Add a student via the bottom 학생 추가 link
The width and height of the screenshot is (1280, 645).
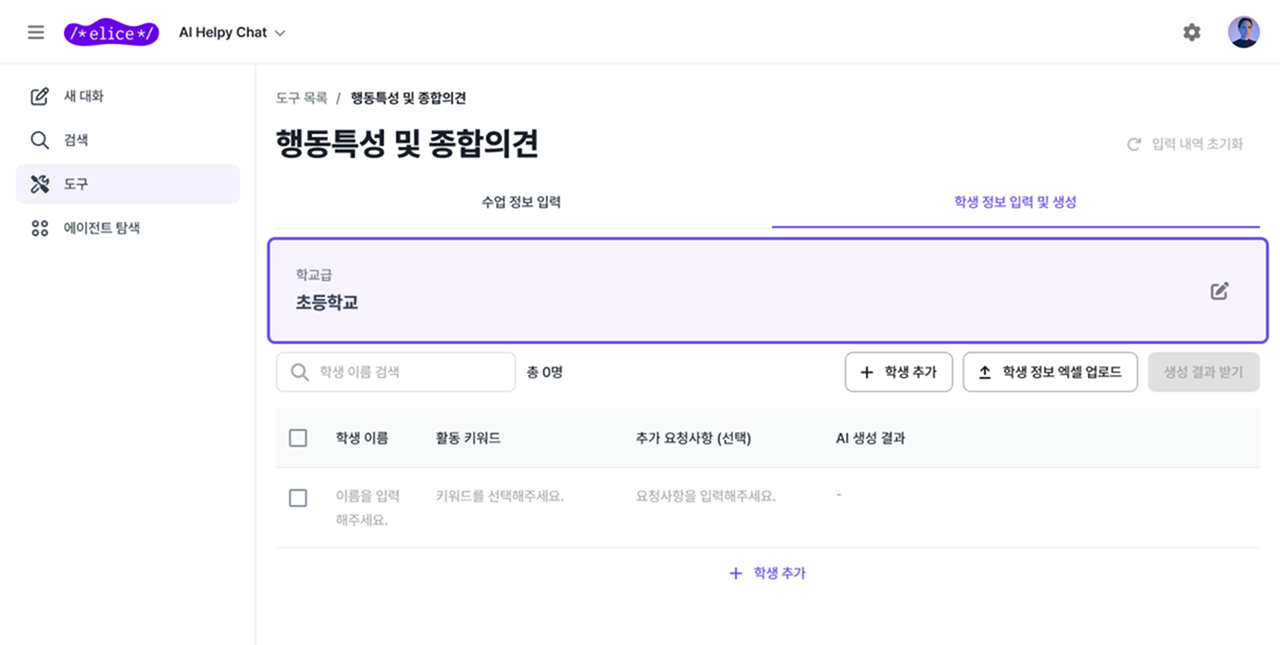coord(767,572)
